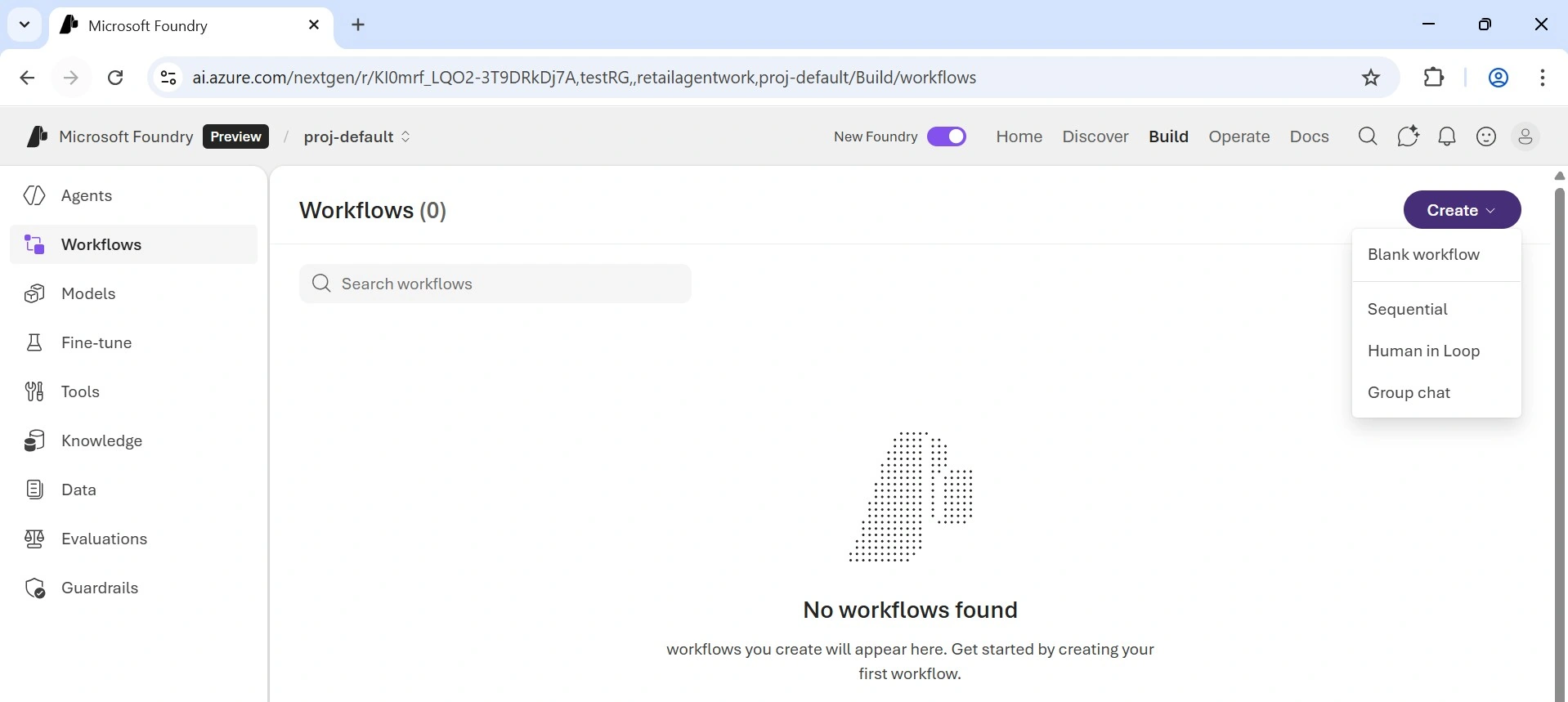Open the Docs link
The height and width of the screenshot is (702, 1568).
pyautogui.click(x=1310, y=136)
